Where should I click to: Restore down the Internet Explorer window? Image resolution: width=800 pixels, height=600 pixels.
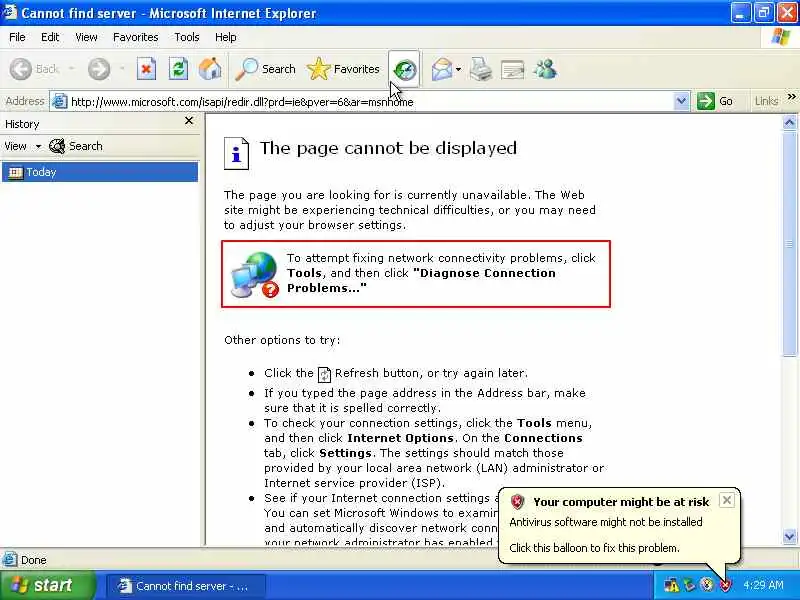point(763,13)
